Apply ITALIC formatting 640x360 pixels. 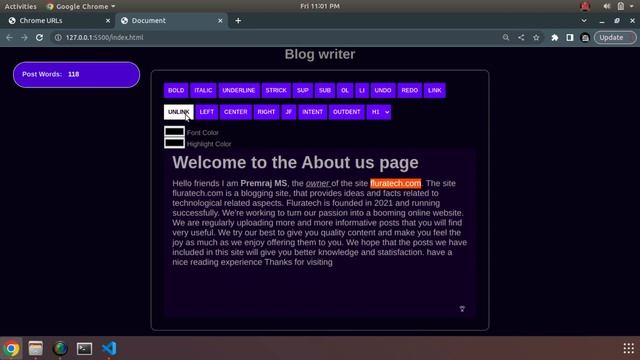[x=203, y=90]
